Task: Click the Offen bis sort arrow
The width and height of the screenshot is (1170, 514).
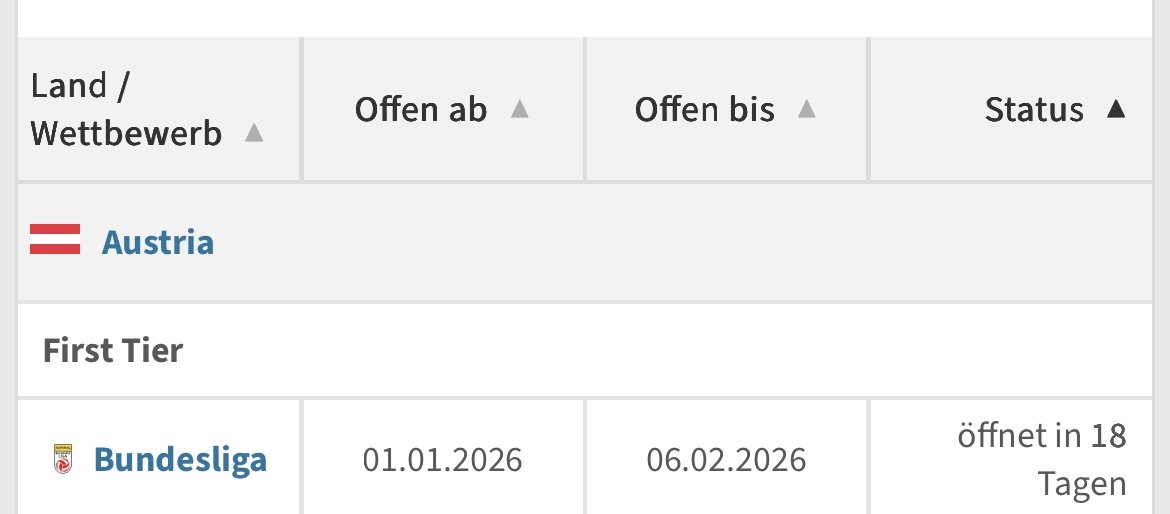Action: (807, 109)
